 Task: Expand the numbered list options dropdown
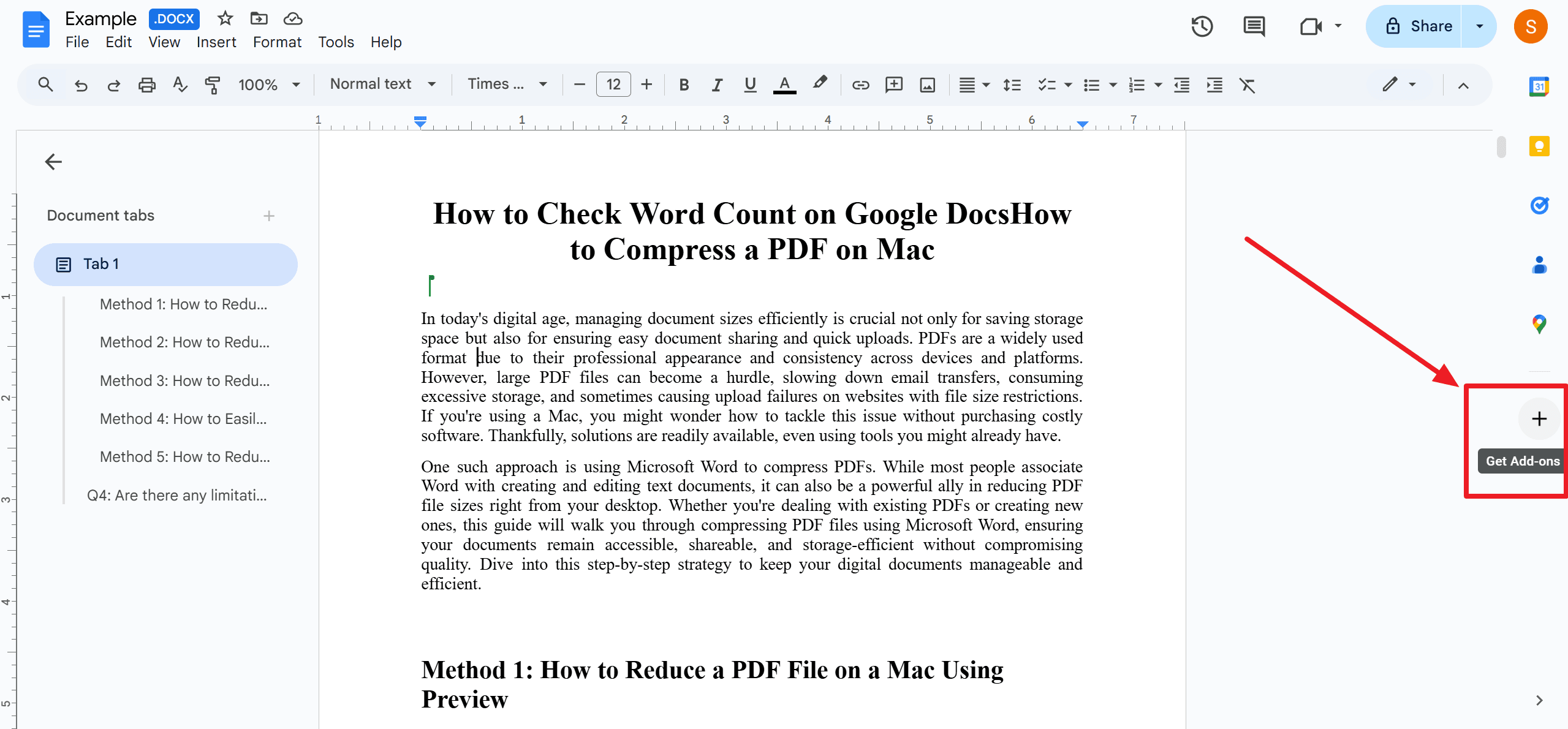(1158, 85)
